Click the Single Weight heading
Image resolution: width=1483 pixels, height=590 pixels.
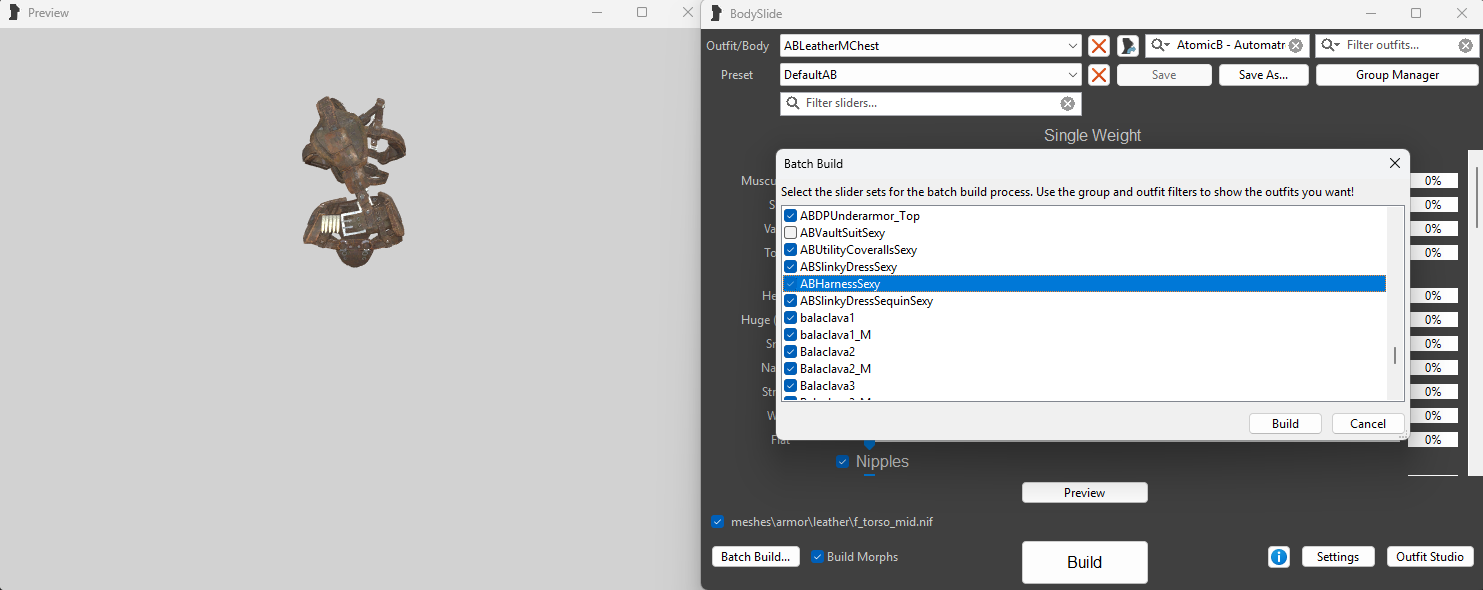tap(1092, 135)
